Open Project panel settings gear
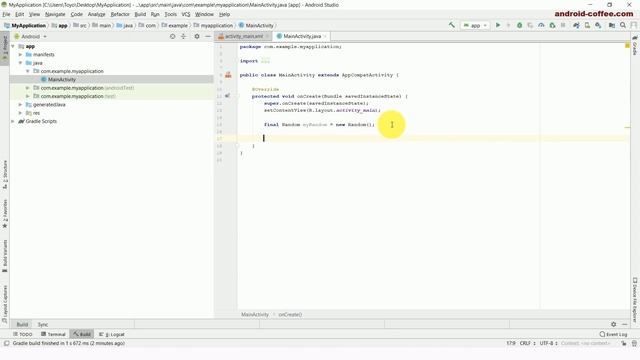640x360 pixels. point(197,36)
